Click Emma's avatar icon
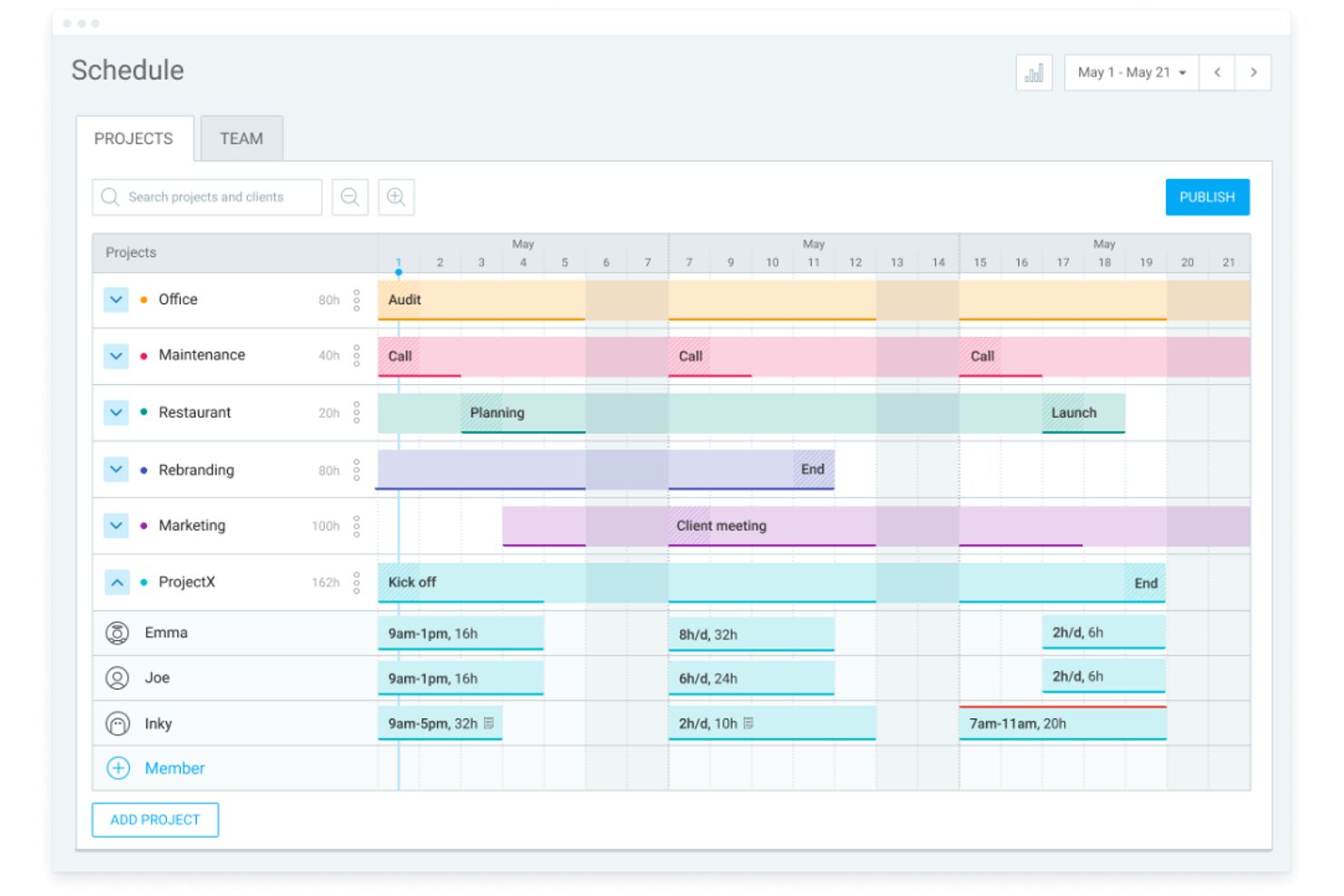 (x=117, y=633)
